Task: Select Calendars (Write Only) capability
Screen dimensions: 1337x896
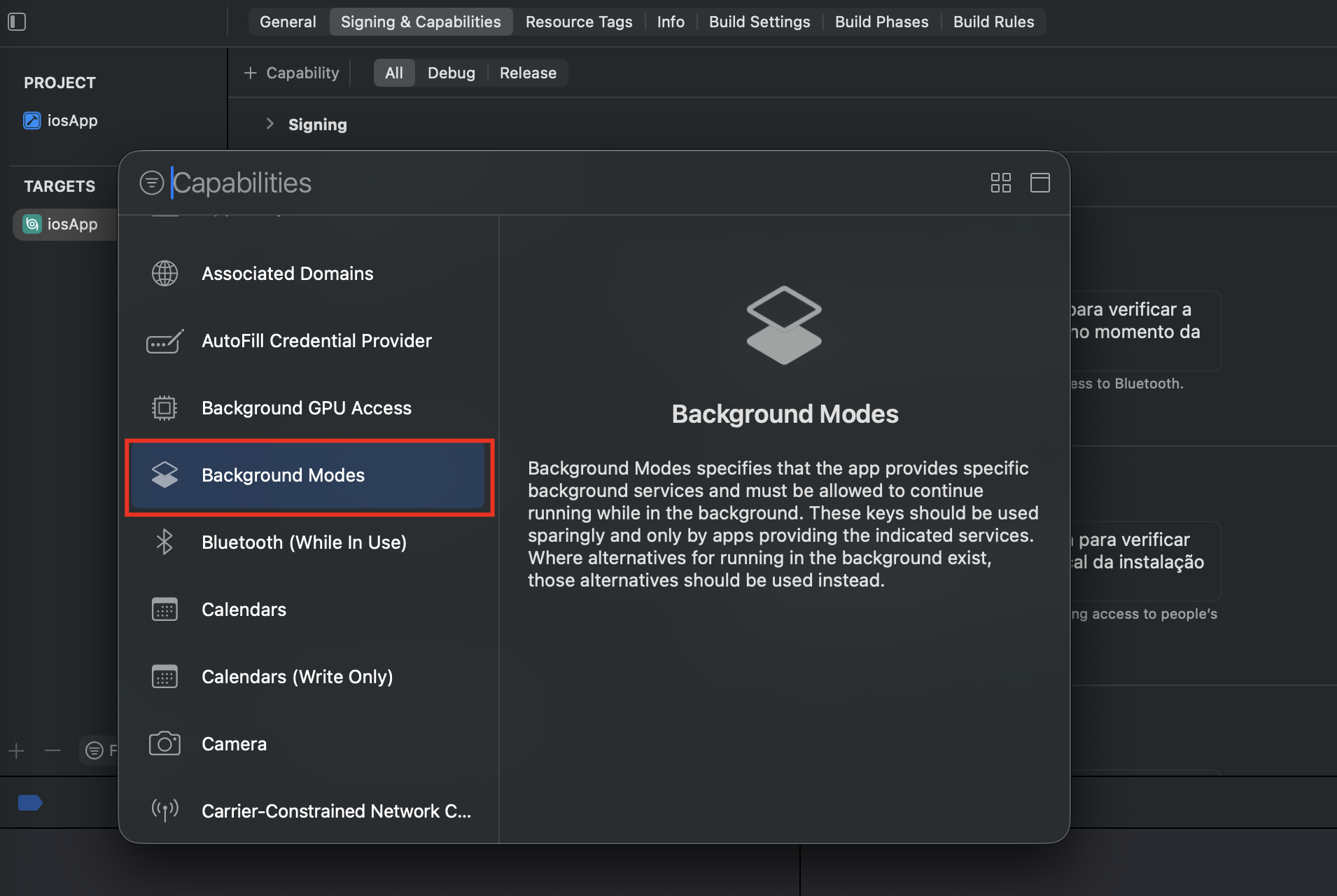Action: 308,677
